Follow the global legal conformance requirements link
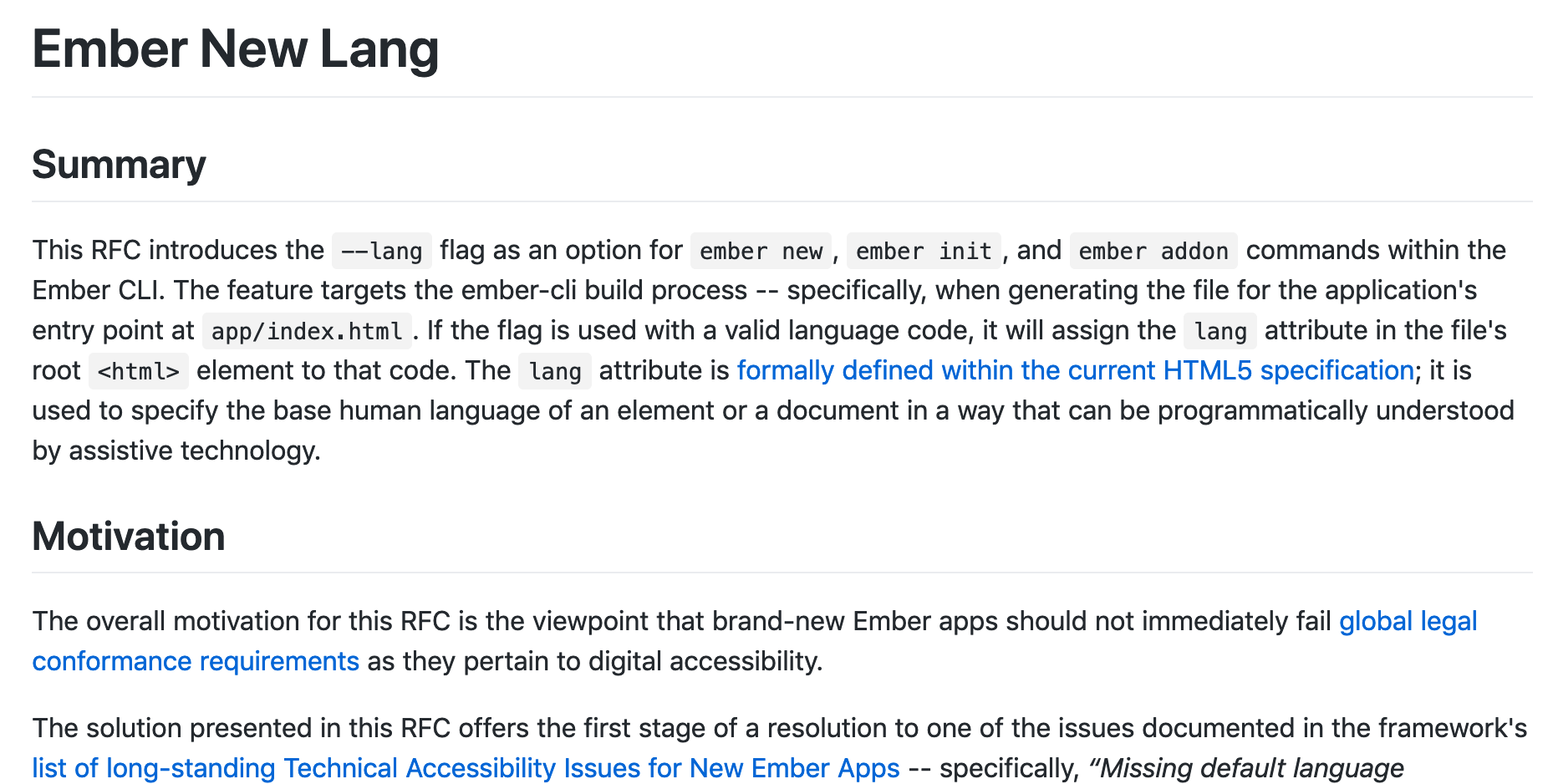 coord(1408,621)
